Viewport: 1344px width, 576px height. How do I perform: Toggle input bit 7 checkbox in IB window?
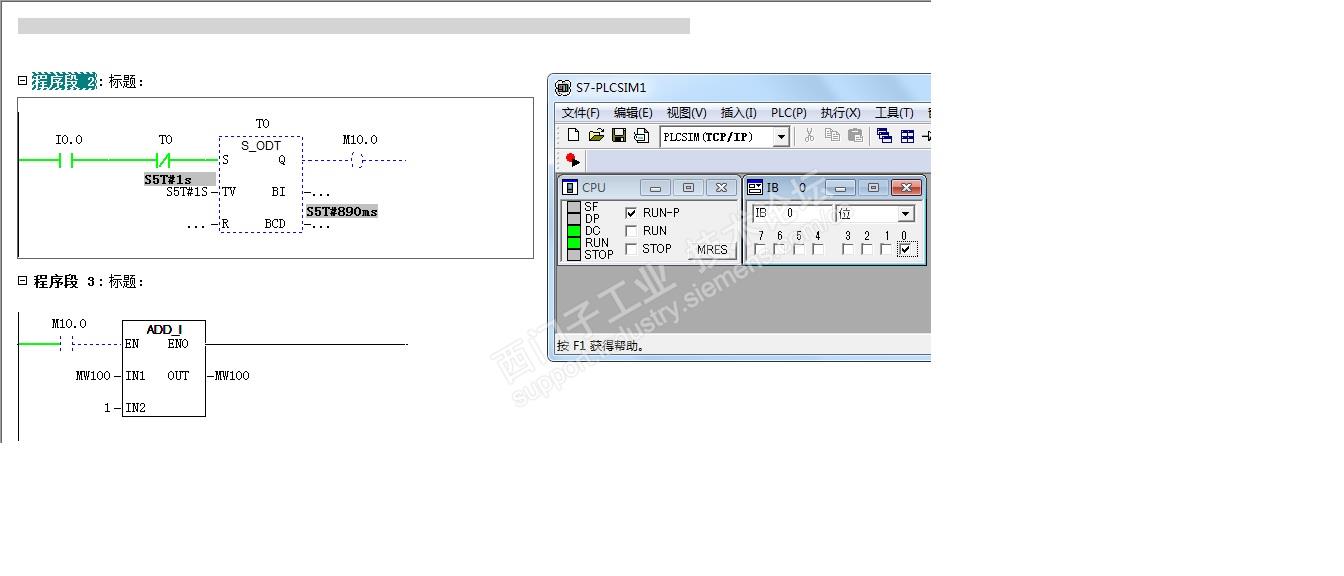(761, 250)
